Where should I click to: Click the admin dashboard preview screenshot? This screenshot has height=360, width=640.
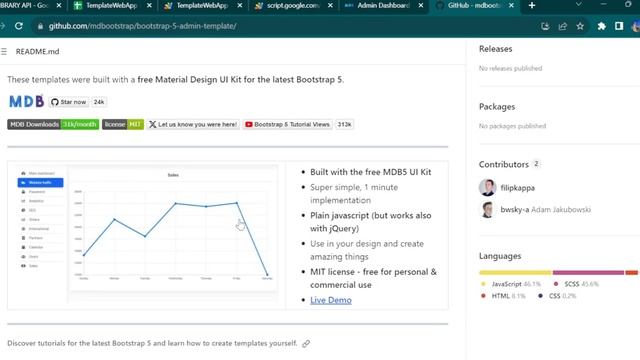click(x=147, y=234)
